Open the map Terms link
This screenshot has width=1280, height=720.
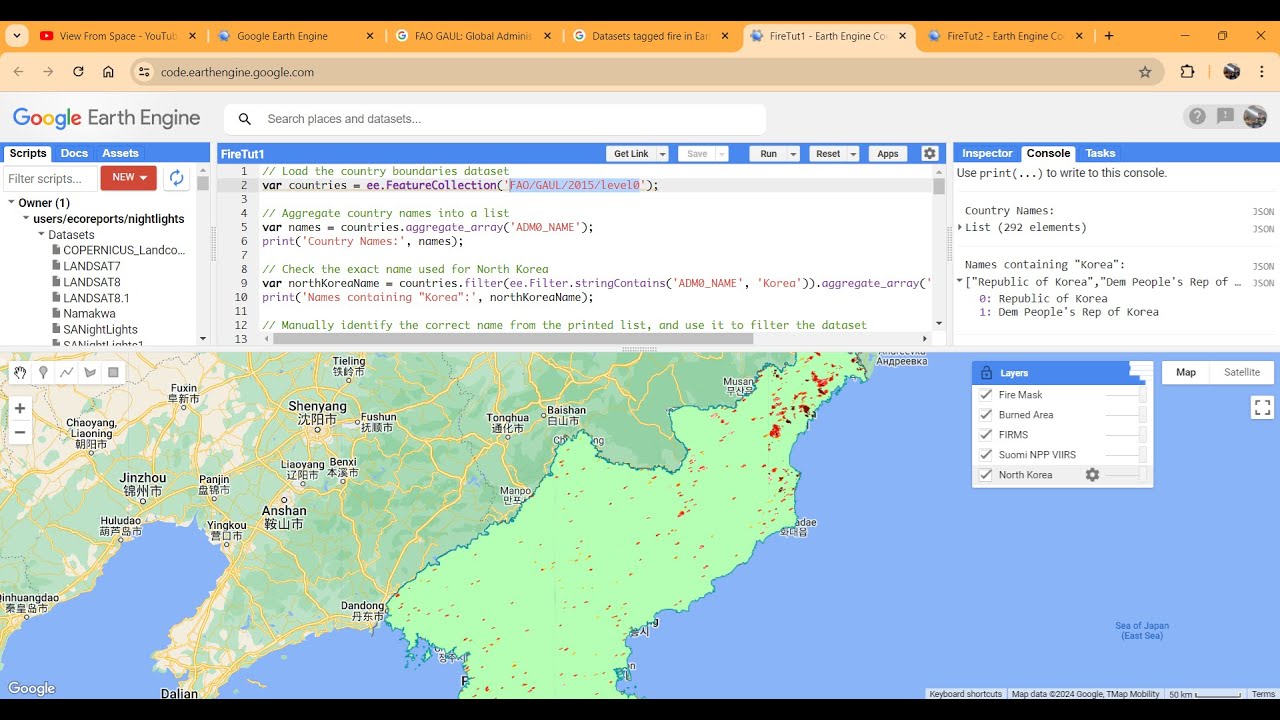pos(1263,694)
